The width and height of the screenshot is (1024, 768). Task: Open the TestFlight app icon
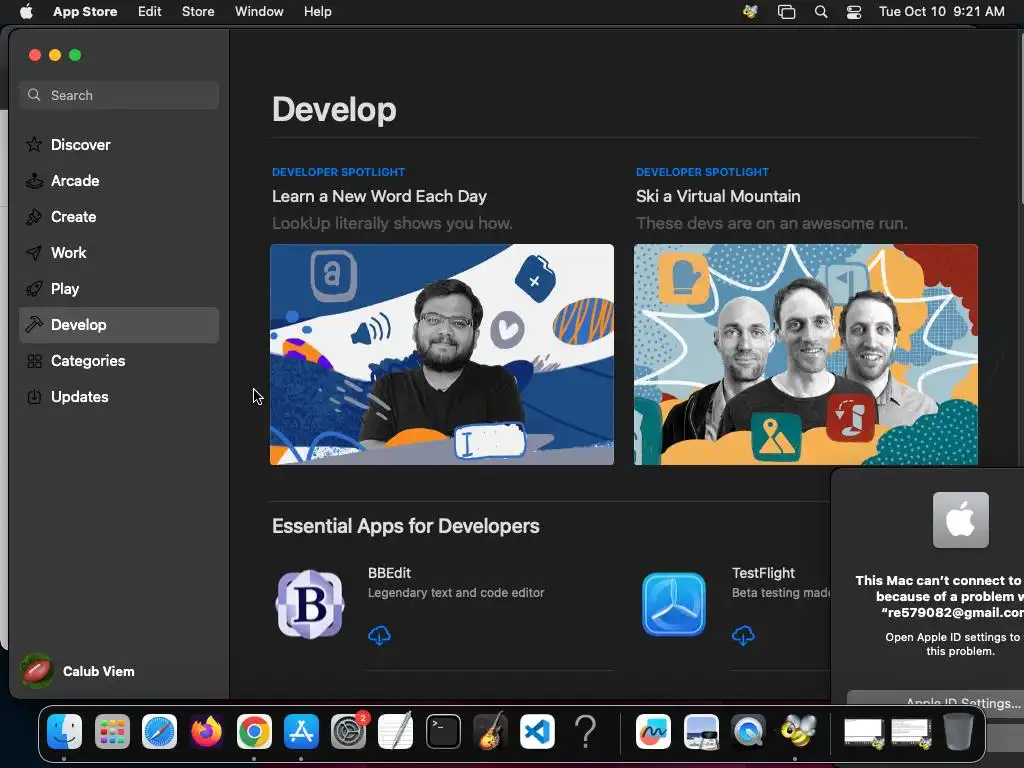pos(673,604)
